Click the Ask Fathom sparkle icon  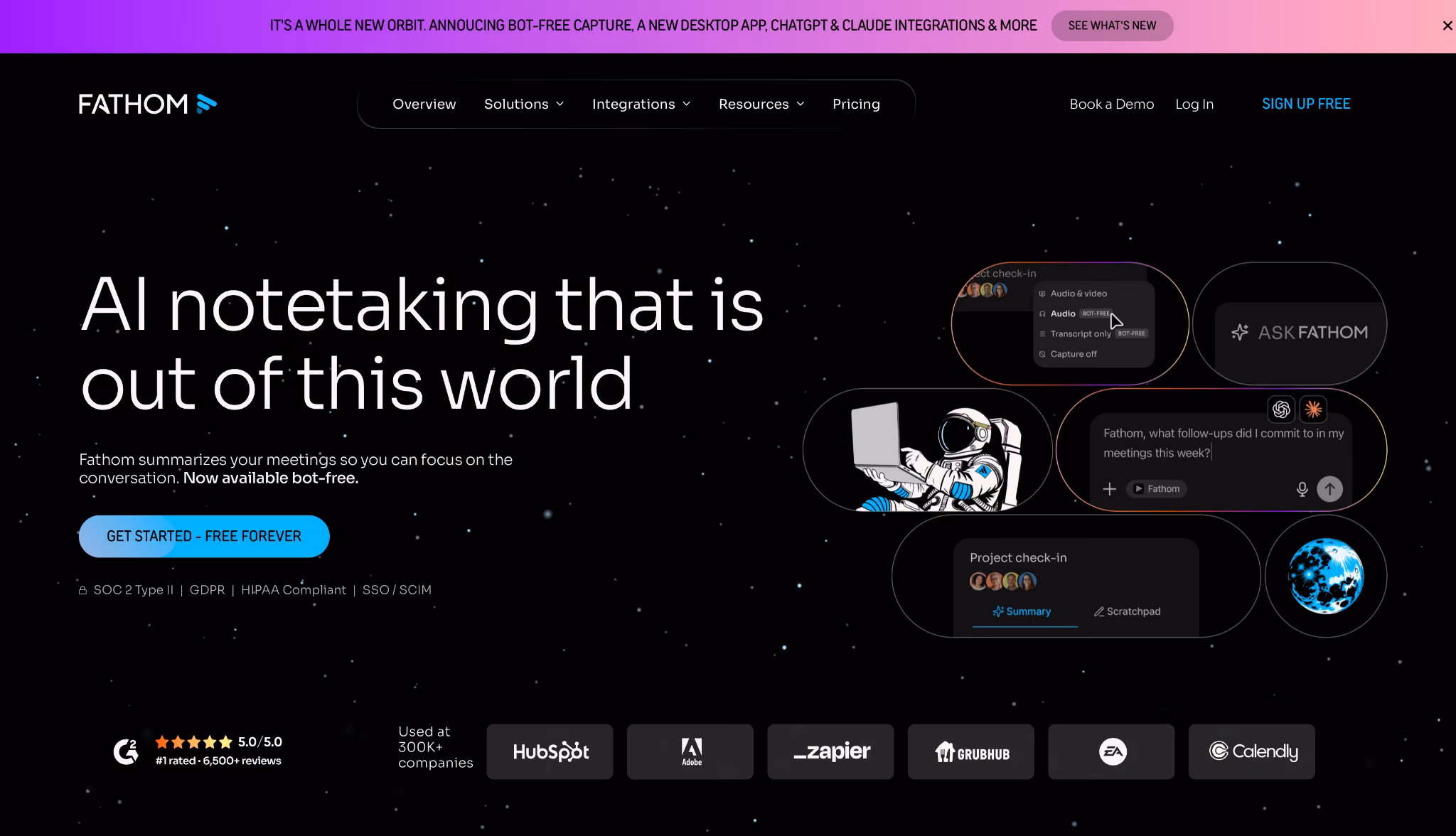[x=1240, y=332]
